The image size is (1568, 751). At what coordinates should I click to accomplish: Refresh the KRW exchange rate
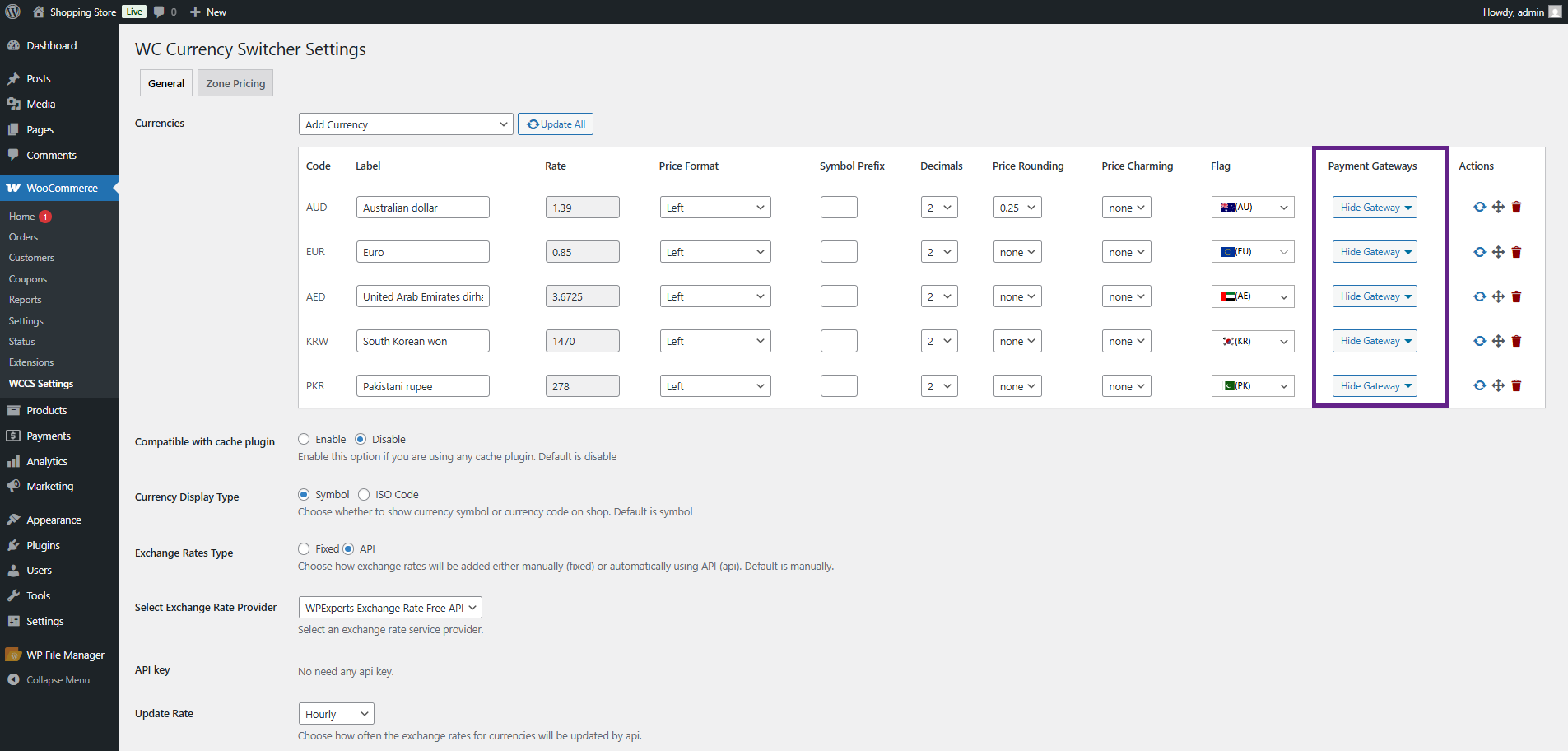click(x=1479, y=341)
